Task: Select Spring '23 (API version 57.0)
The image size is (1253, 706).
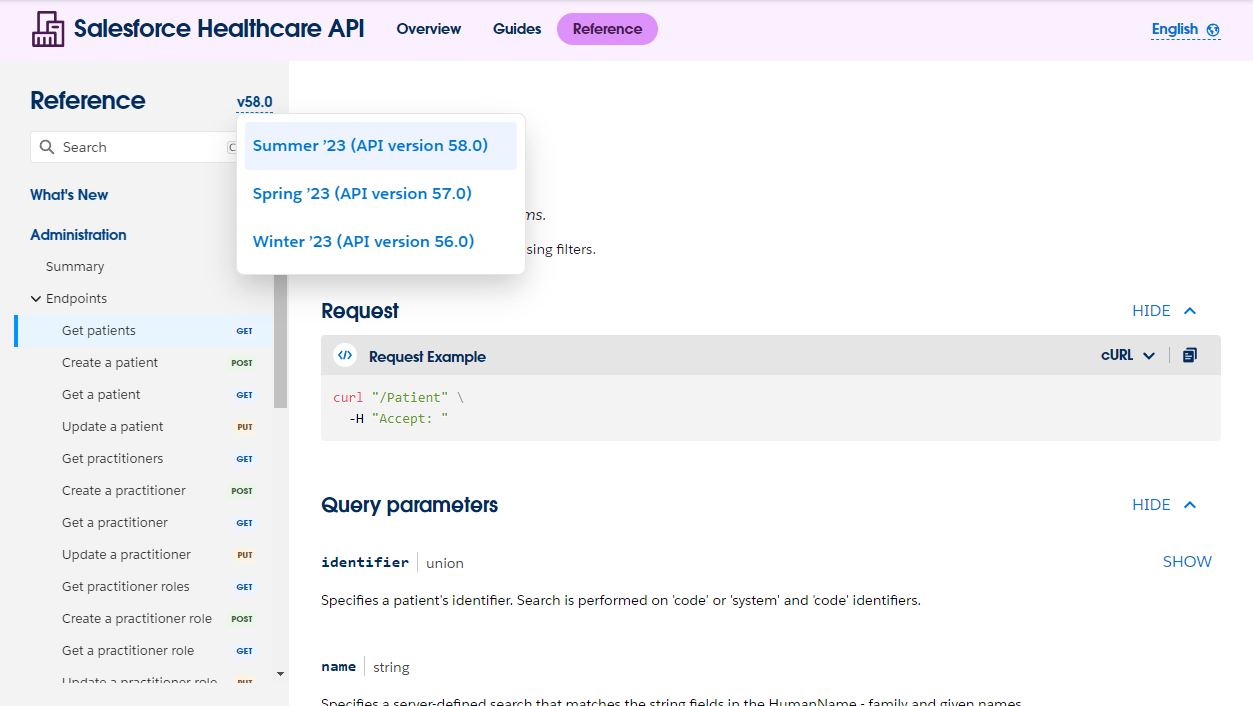Action: (381, 194)
